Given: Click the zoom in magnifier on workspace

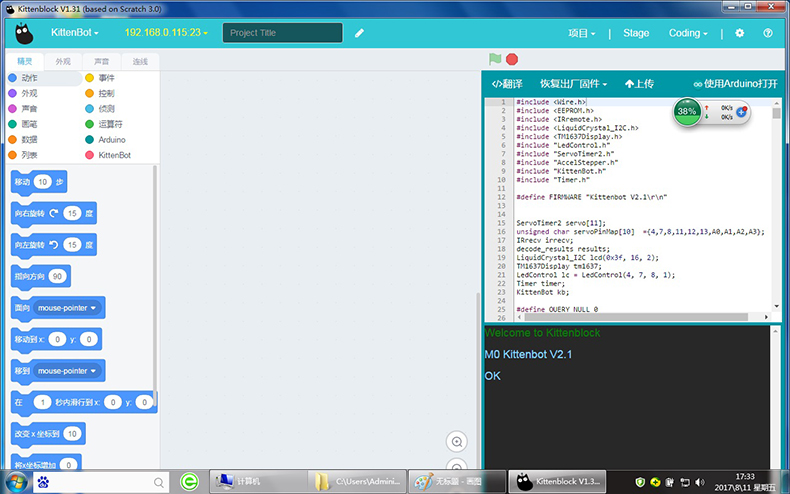Looking at the screenshot, I should point(457,441).
